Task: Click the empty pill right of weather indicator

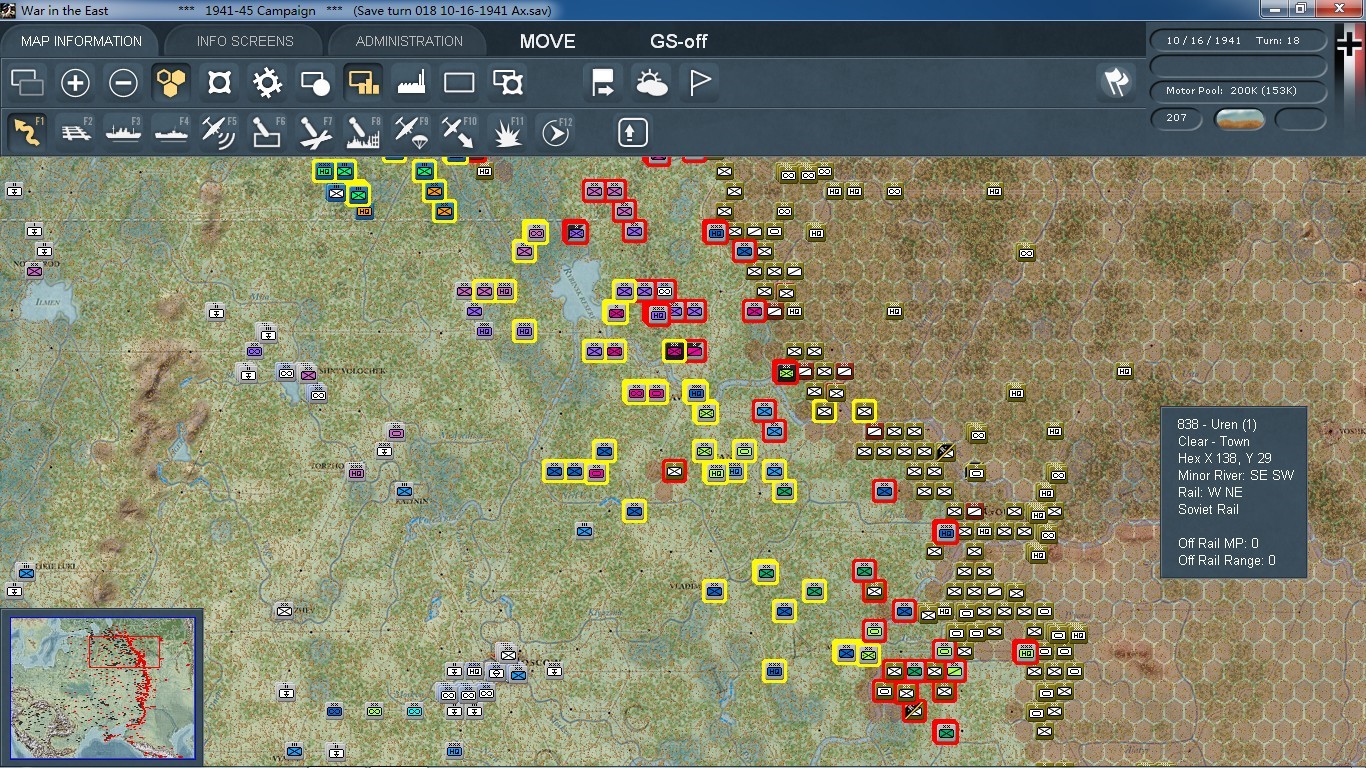Action: click(x=1300, y=119)
